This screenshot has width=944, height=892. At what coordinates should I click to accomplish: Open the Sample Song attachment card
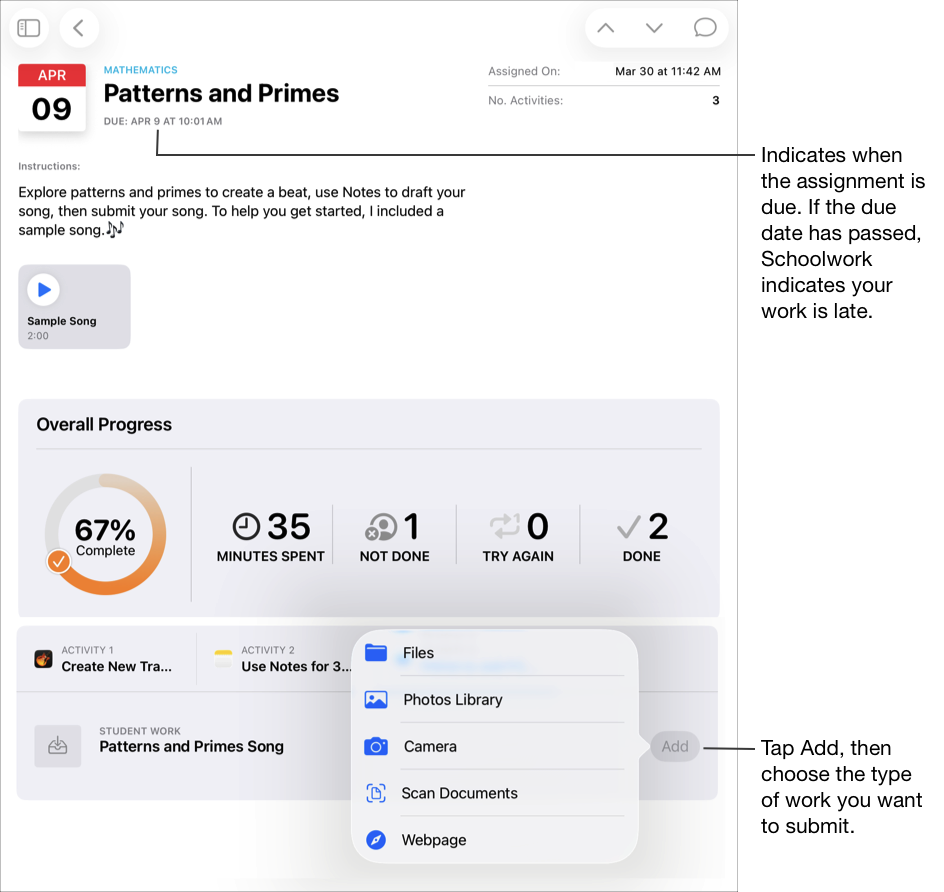[74, 307]
